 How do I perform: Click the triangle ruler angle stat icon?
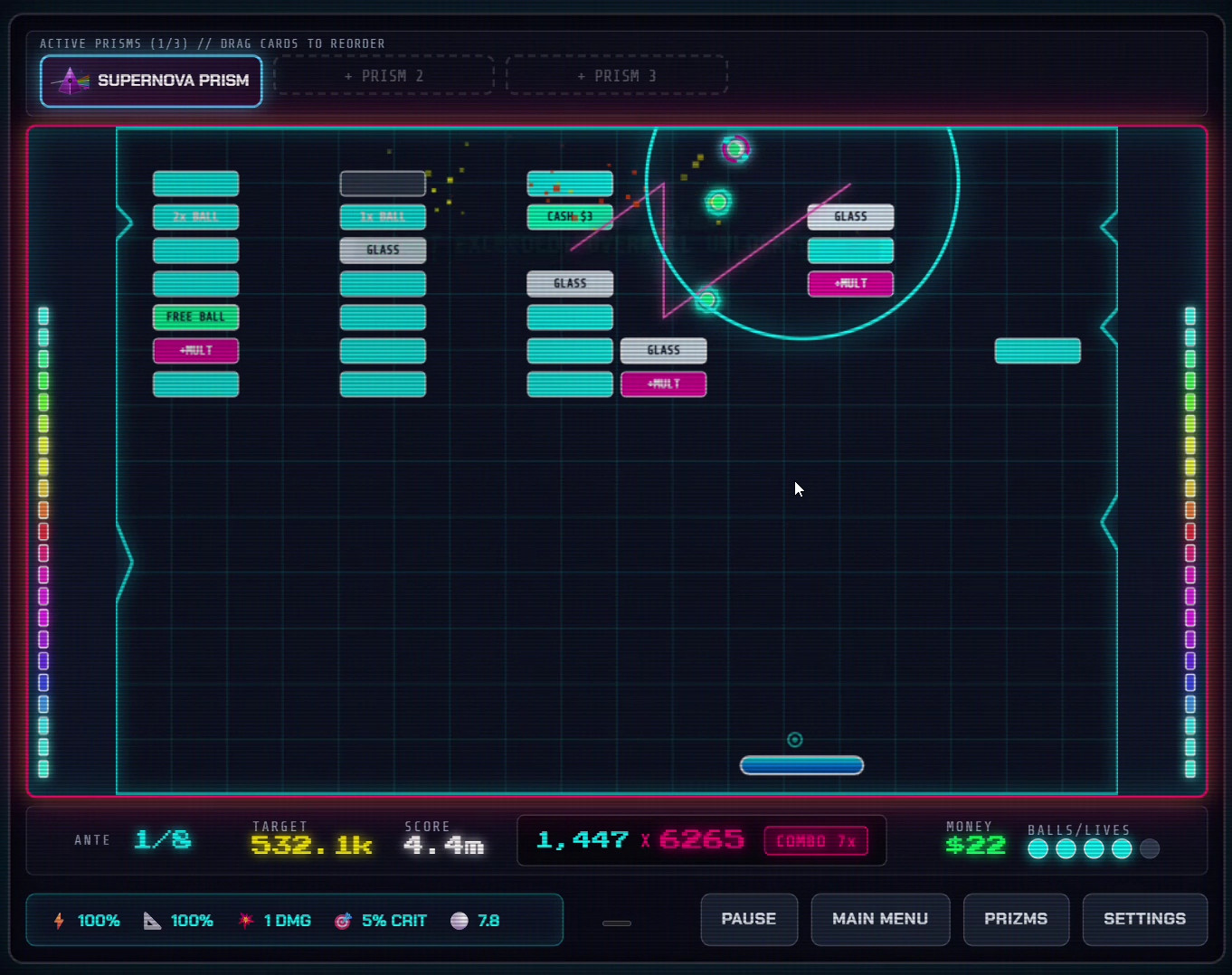152,921
